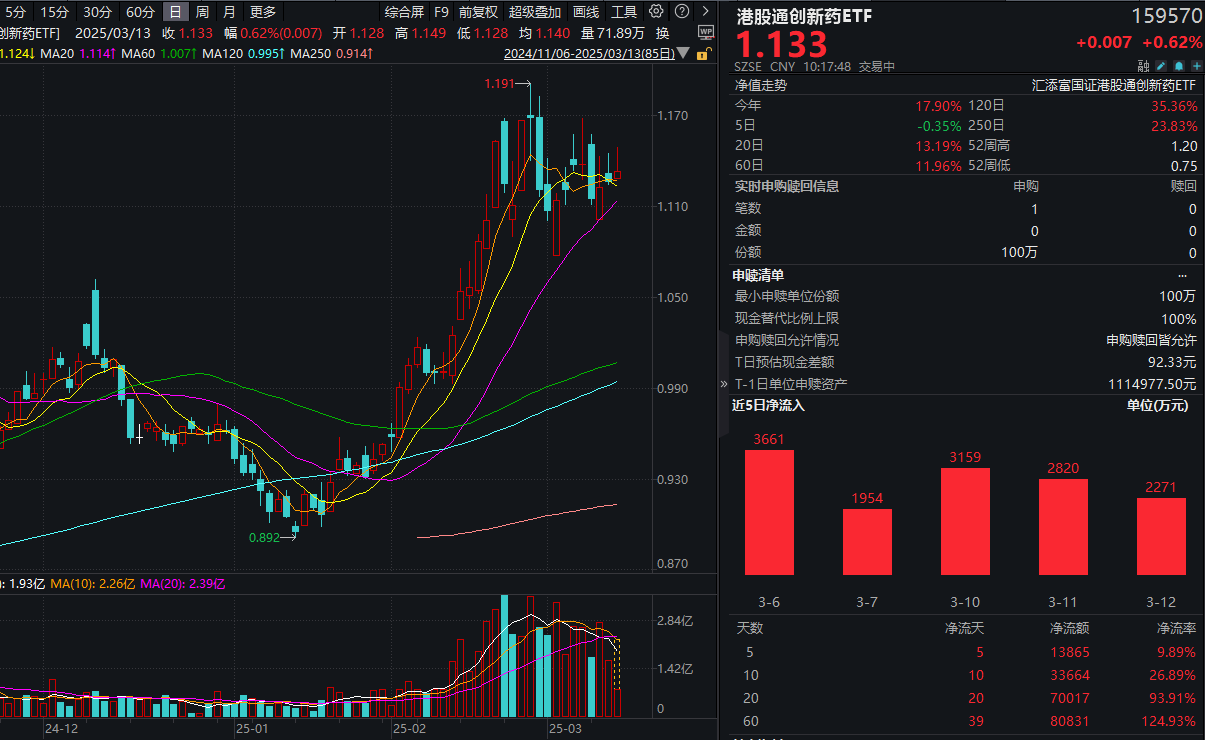Click the 1.191 high price marker
Image resolution: width=1205 pixels, height=740 pixels.
[x=499, y=84]
